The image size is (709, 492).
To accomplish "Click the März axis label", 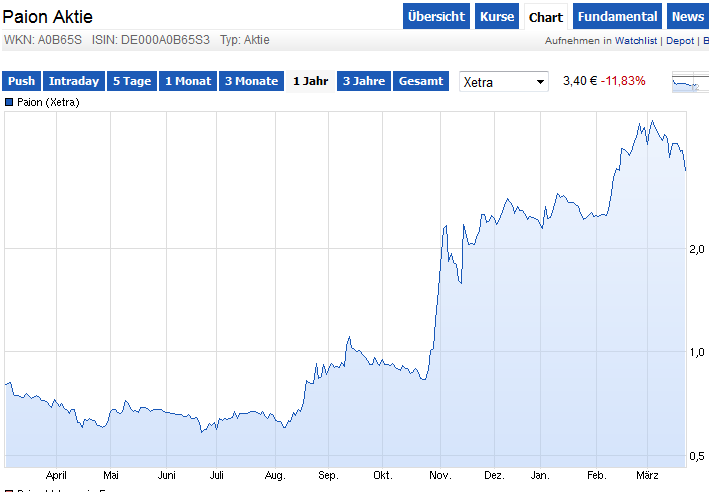I will click(x=647, y=475).
